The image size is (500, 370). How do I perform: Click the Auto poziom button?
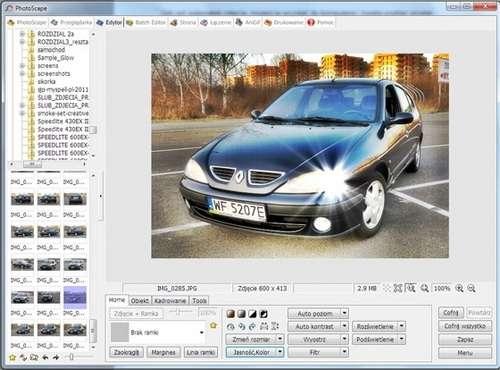(315, 313)
